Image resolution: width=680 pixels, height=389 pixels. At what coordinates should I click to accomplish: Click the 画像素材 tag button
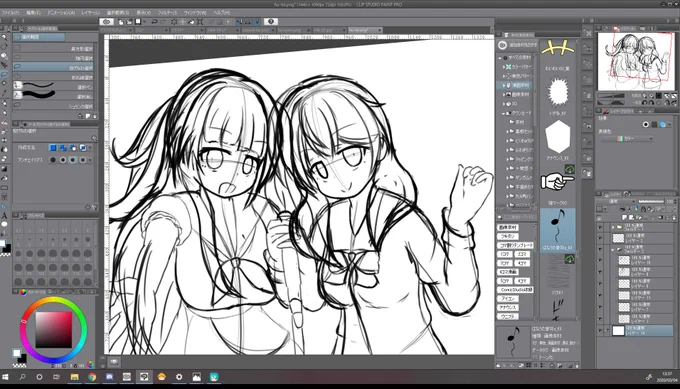point(507,228)
